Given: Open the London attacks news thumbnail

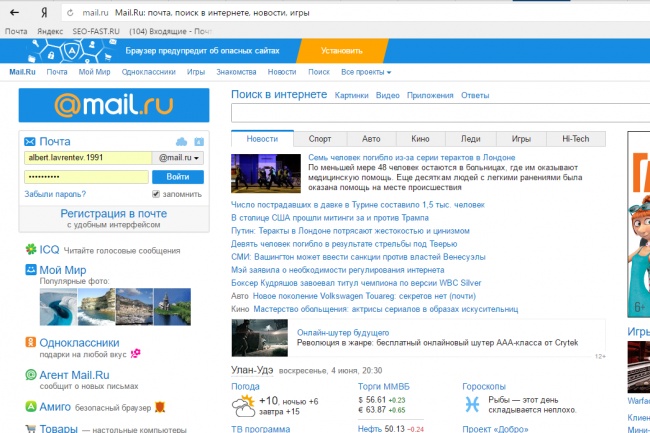Looking at the screenshot, I should [x=266, y=173].
